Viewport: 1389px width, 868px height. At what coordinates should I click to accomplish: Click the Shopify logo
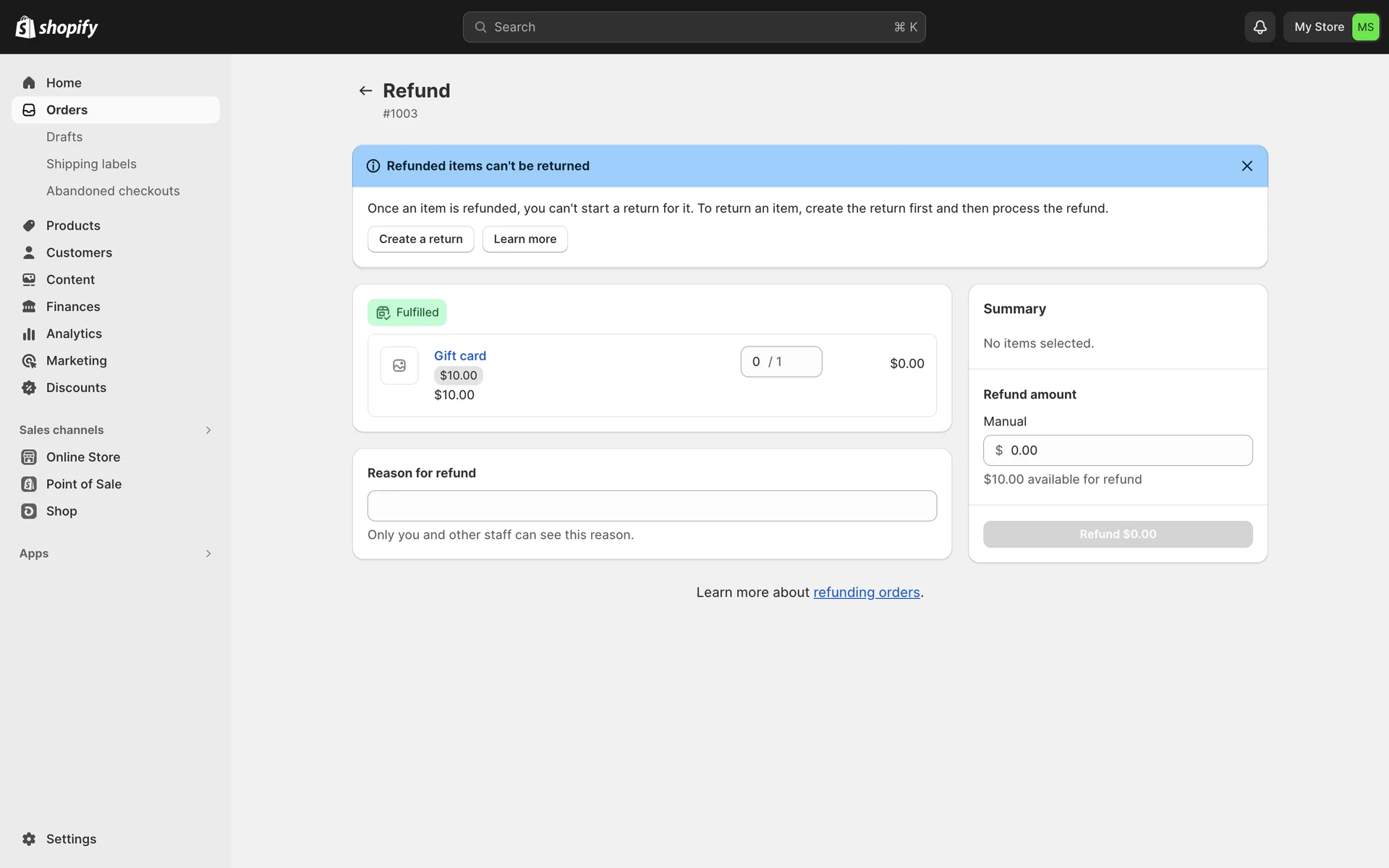pos(56,27)
